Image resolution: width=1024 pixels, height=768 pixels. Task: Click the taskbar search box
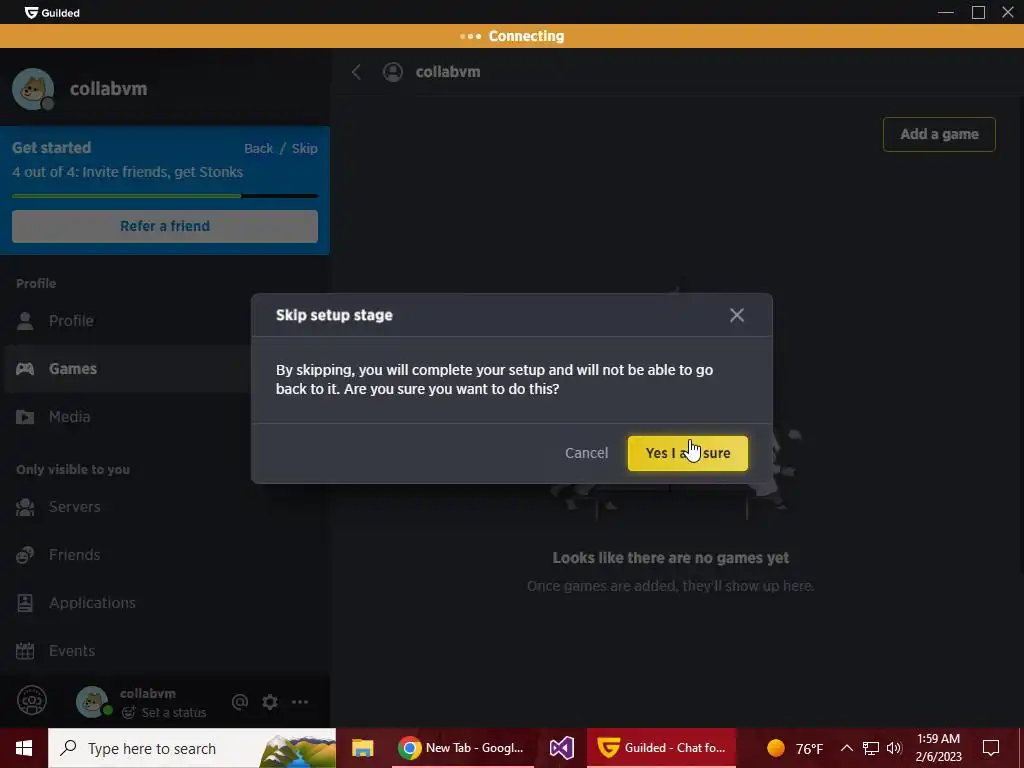click(192, 748)
